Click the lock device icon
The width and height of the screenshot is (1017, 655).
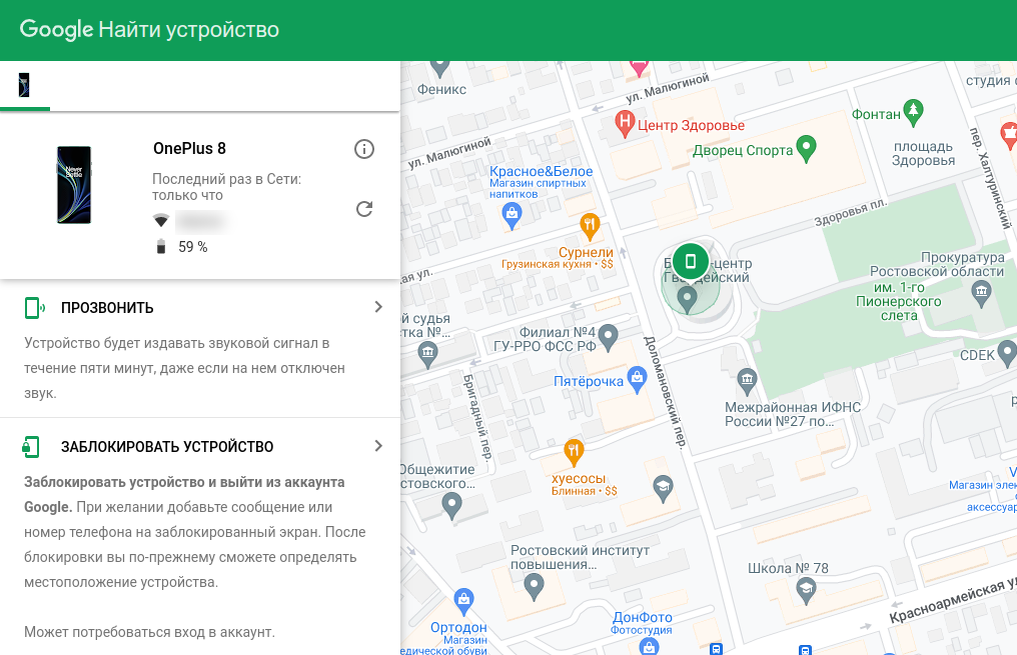coord(31,447)
